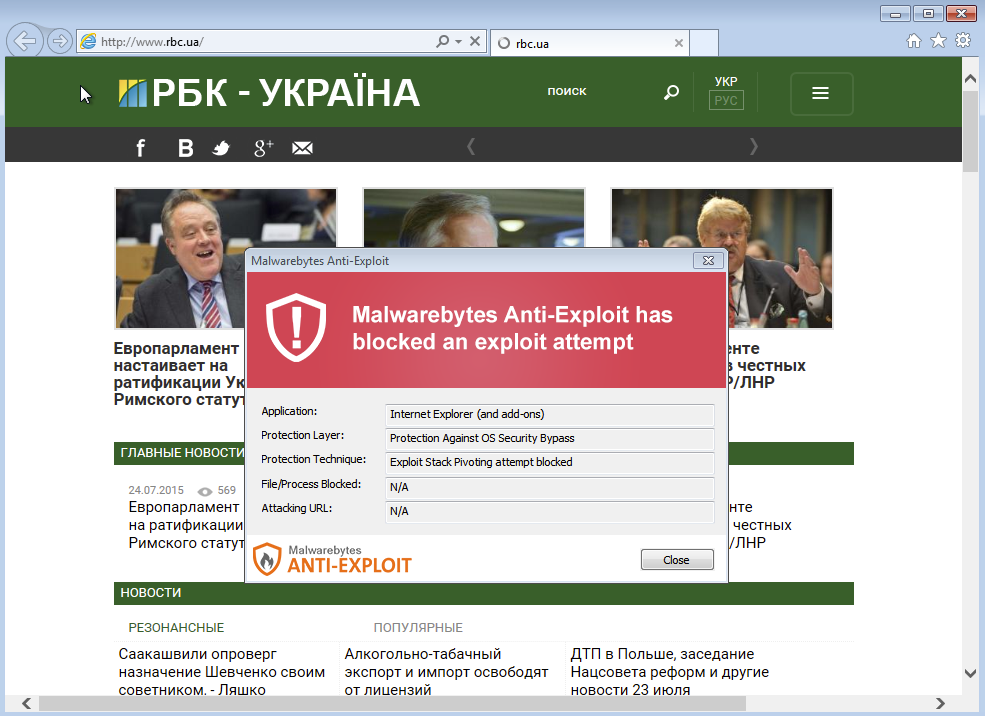Select the РЕЗОНАНСНЫЕ news tab
This screenshot has height=716, width=985.
coord(176,627)
